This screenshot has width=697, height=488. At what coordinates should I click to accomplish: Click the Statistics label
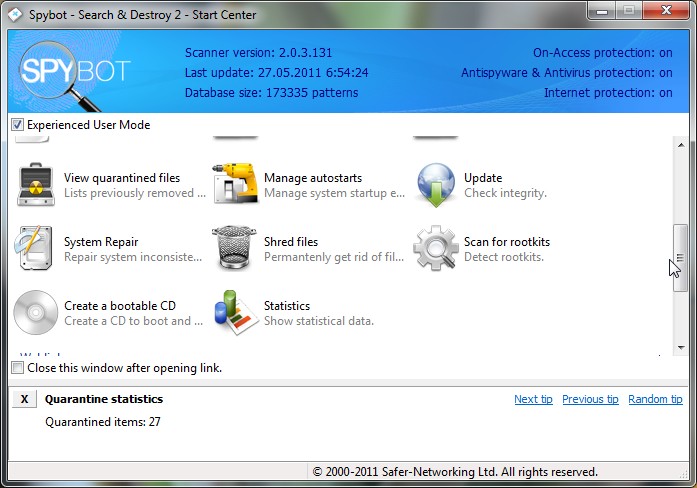pyautogui.click(x=287, y=306)
